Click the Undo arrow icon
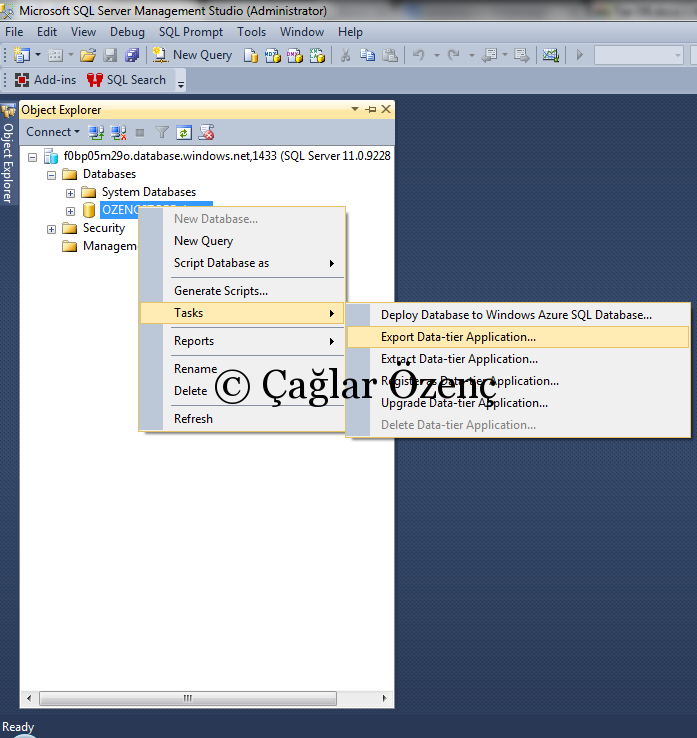697x738 pixels. (418, 55)
